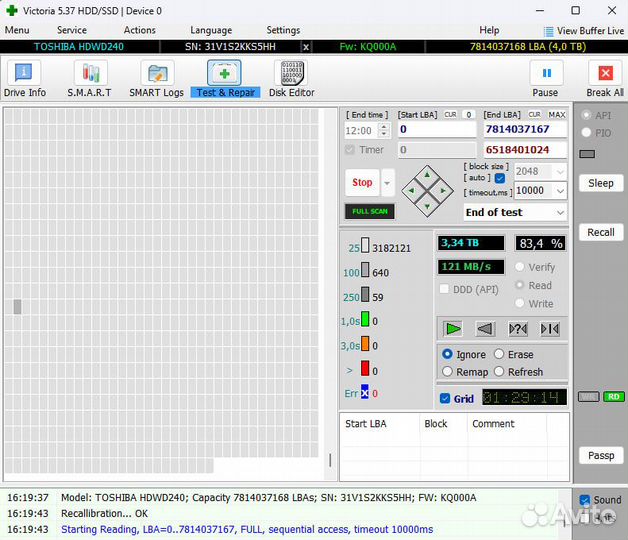Select the Ignore radio option
This screenshot has width=628, height=540.
(447, 354)
